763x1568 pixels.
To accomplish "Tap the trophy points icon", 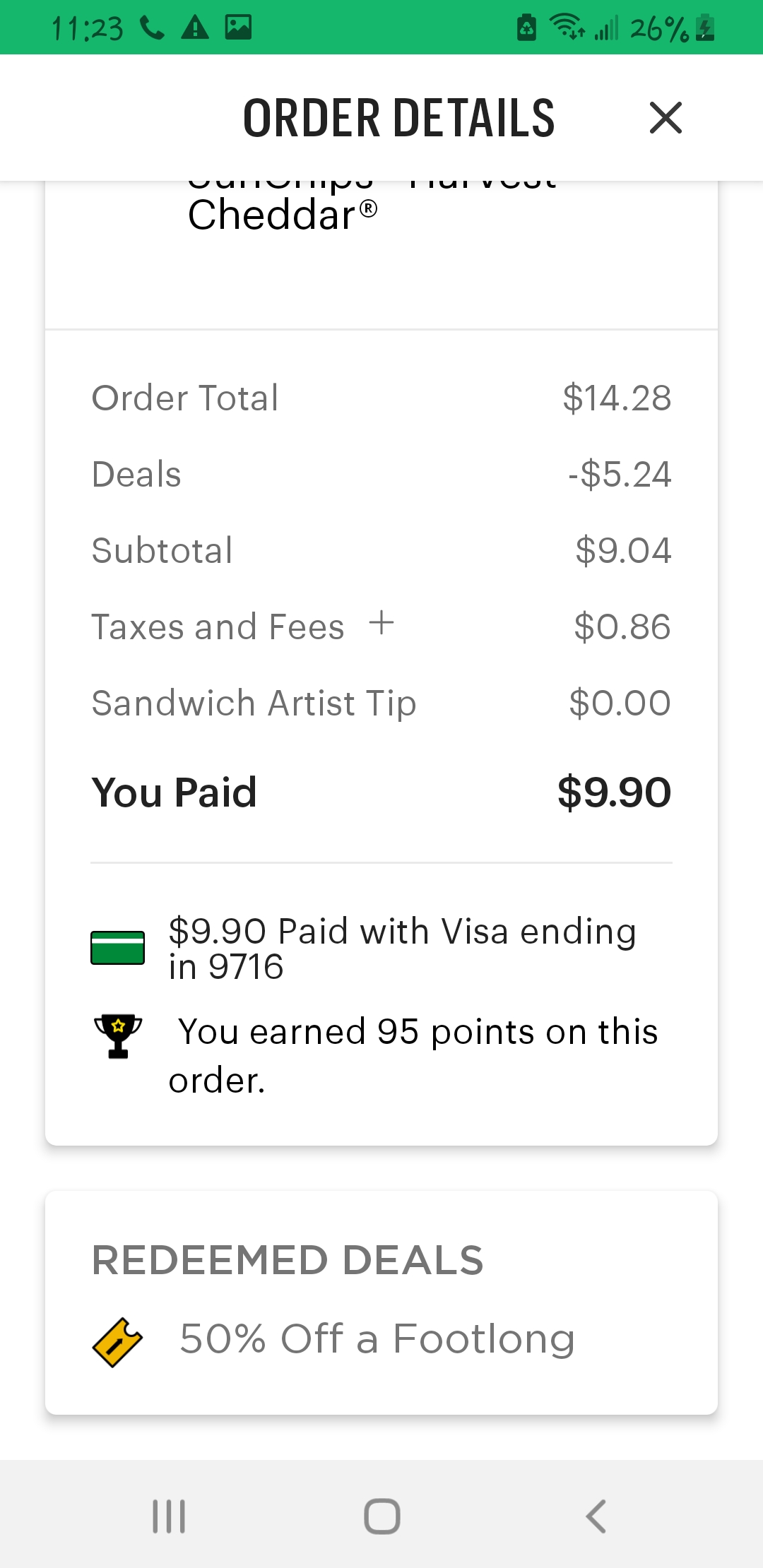I will (118, 1035).
